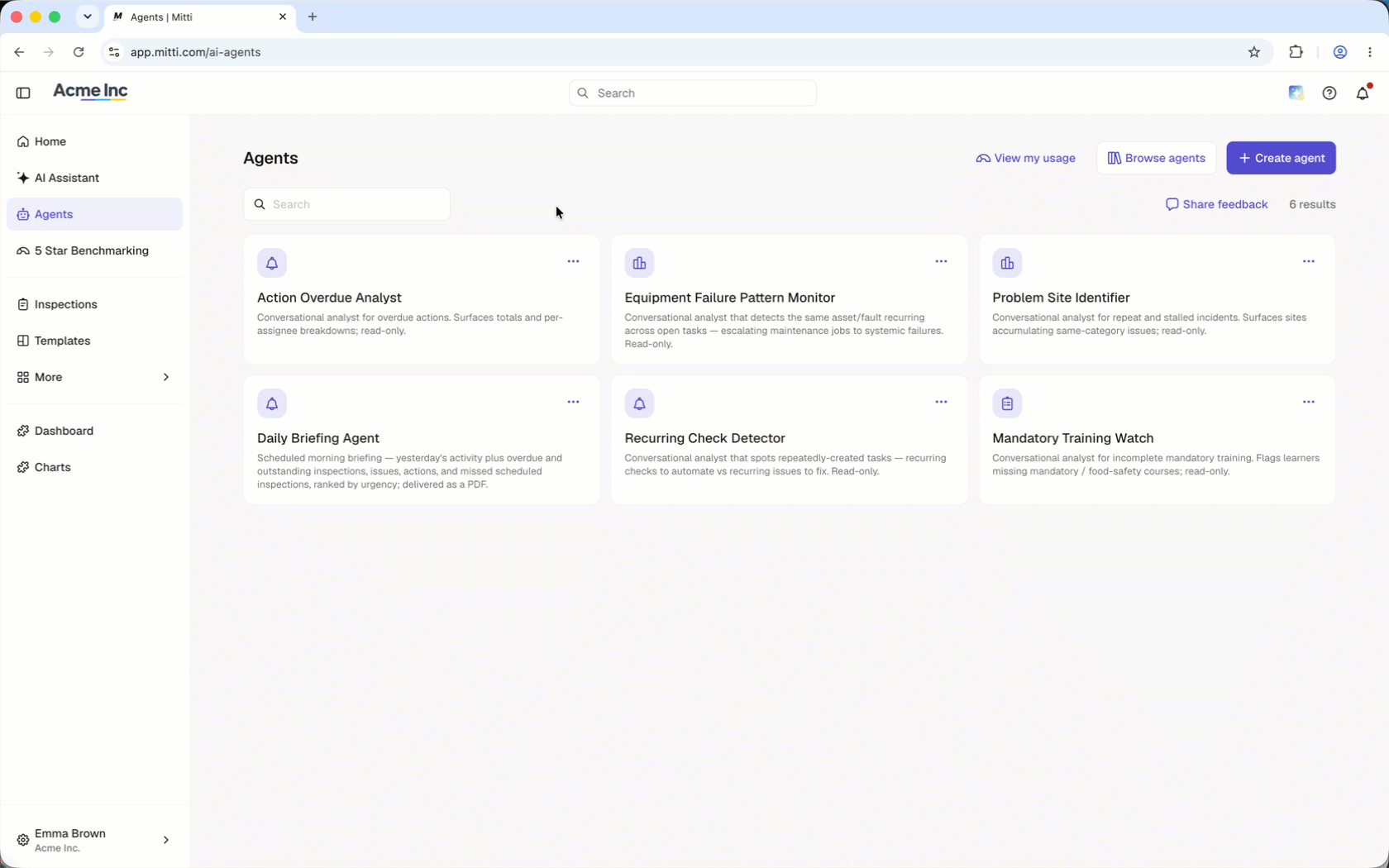Open more options for Recurring Check Detector

(941, 402)
